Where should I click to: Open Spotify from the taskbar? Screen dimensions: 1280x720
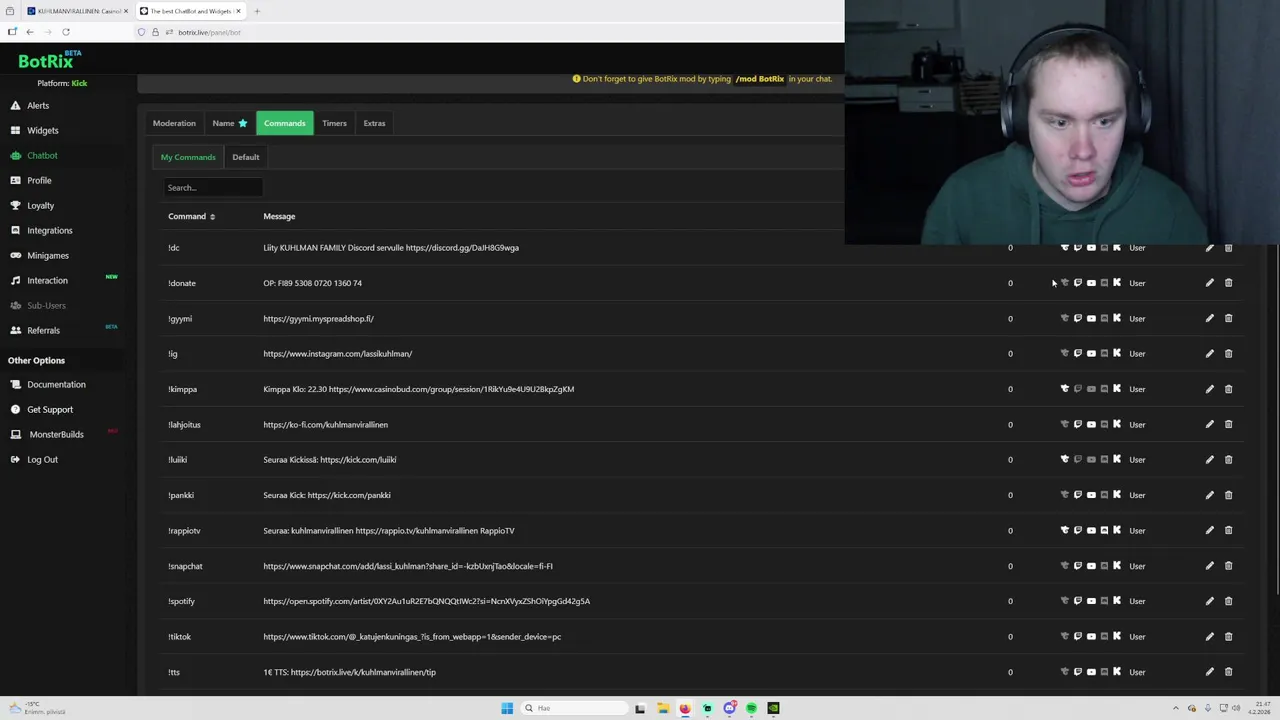(x=751, y=708)
